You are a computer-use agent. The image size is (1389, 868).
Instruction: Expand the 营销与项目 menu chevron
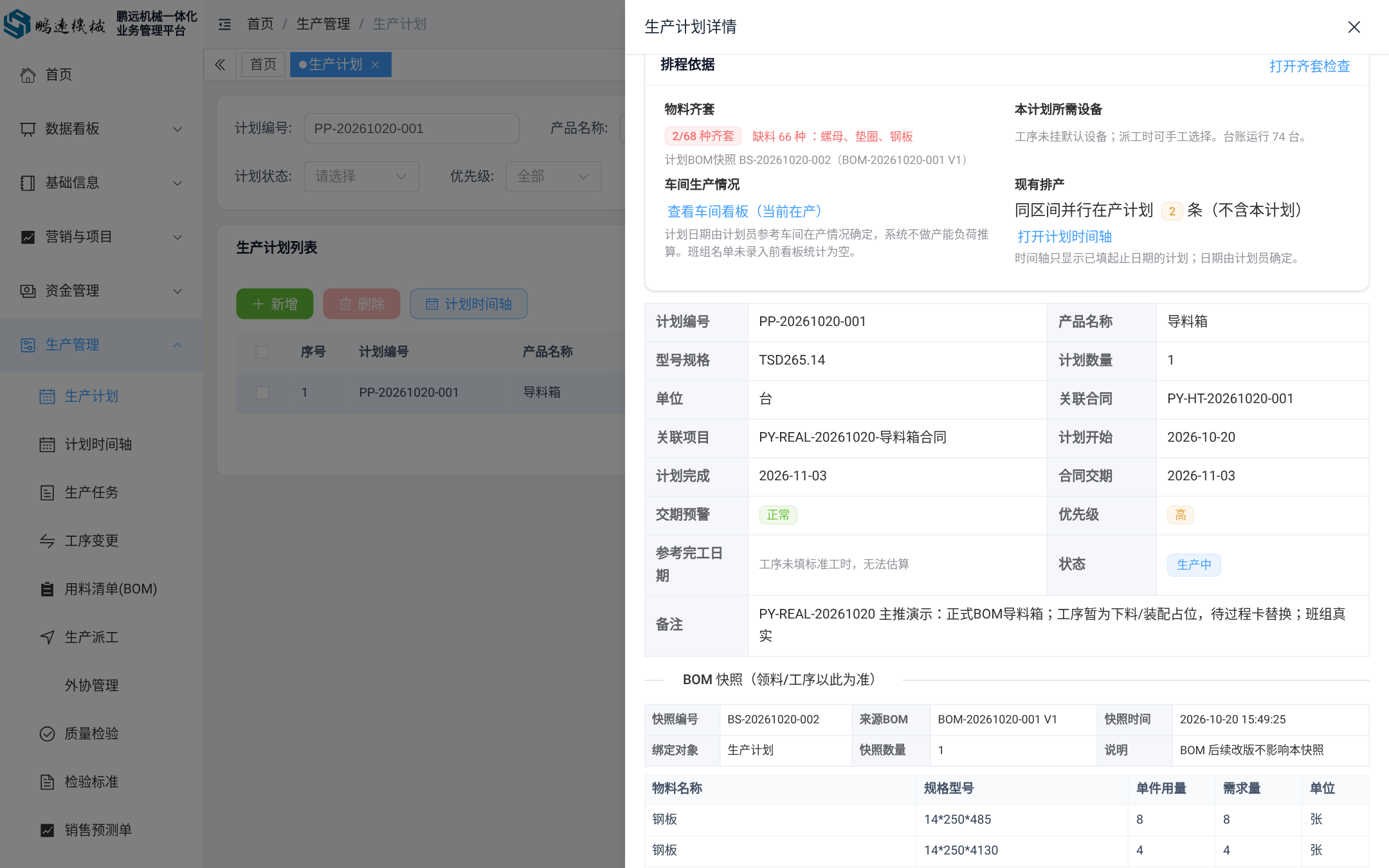(x=177, y=237)
